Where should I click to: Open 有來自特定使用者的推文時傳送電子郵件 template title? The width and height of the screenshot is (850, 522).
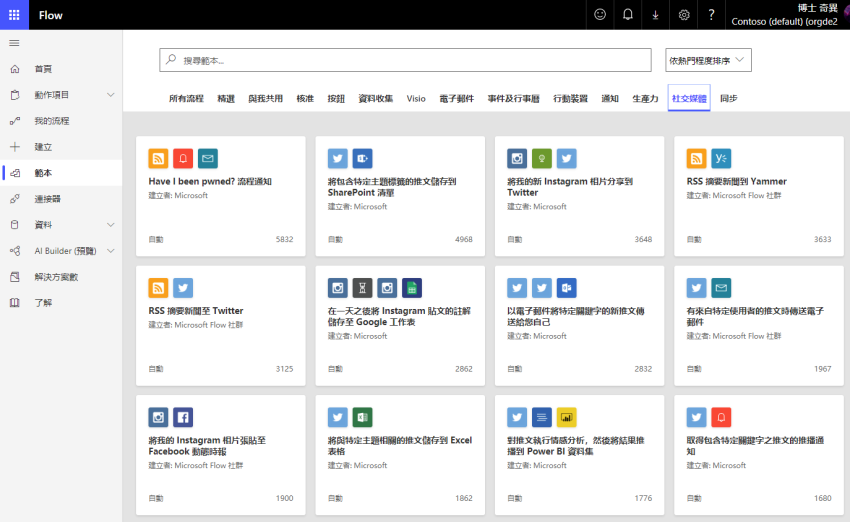(755, 317)
